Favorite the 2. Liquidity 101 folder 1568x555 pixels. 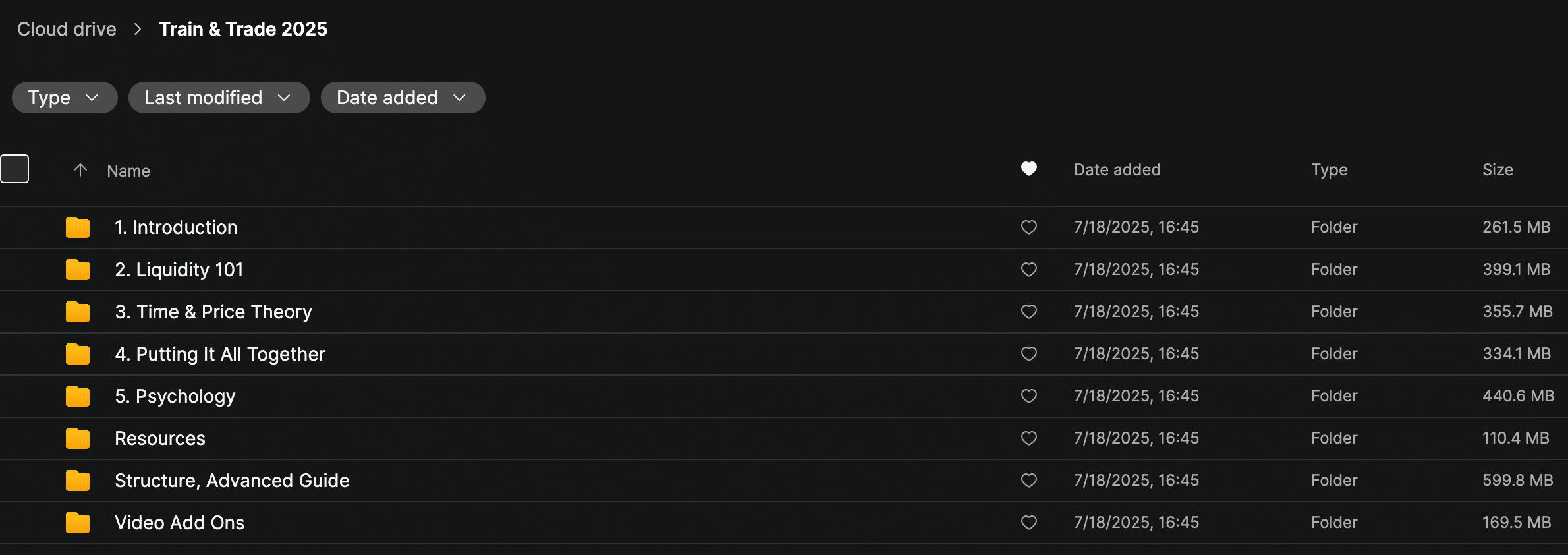click(1028, 270)
